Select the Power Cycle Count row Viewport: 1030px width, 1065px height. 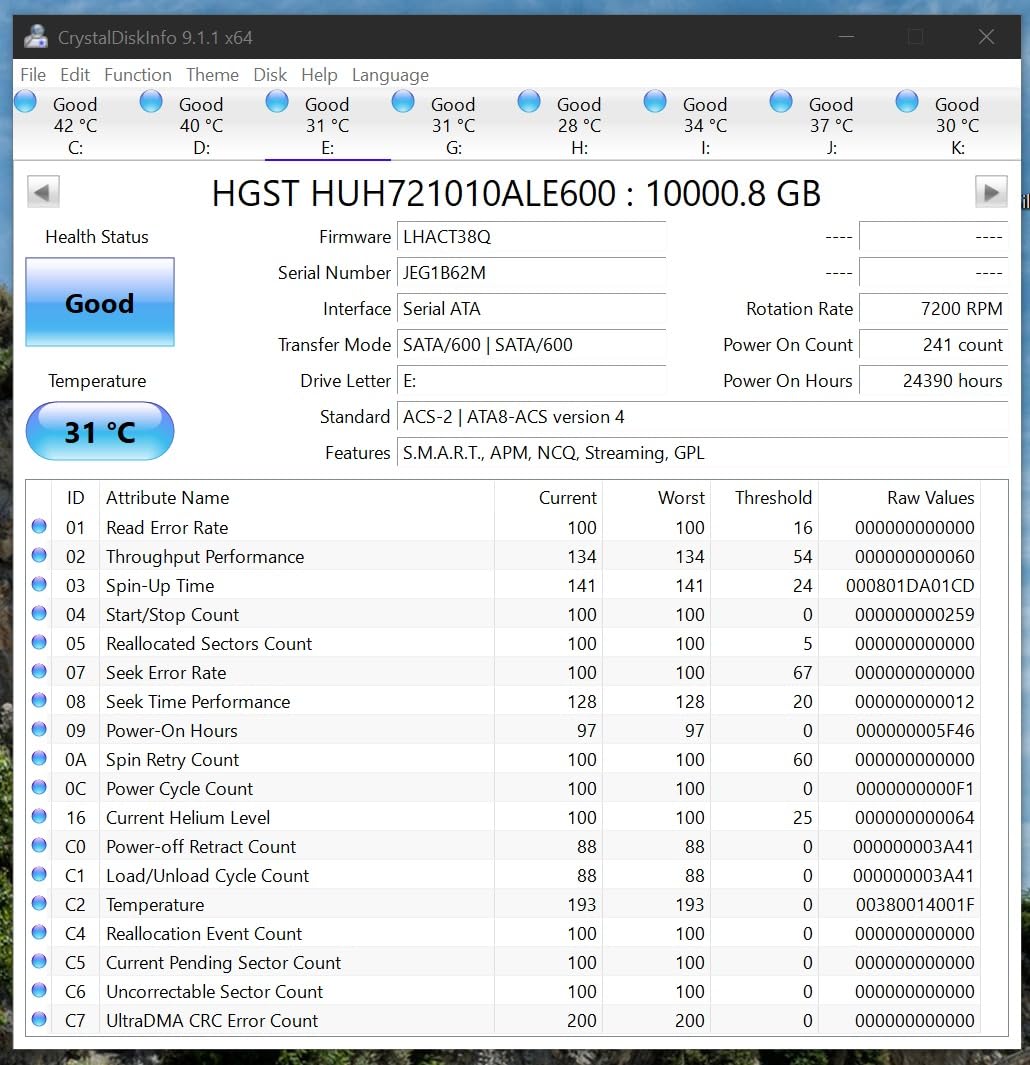click(x=504, y=788)
